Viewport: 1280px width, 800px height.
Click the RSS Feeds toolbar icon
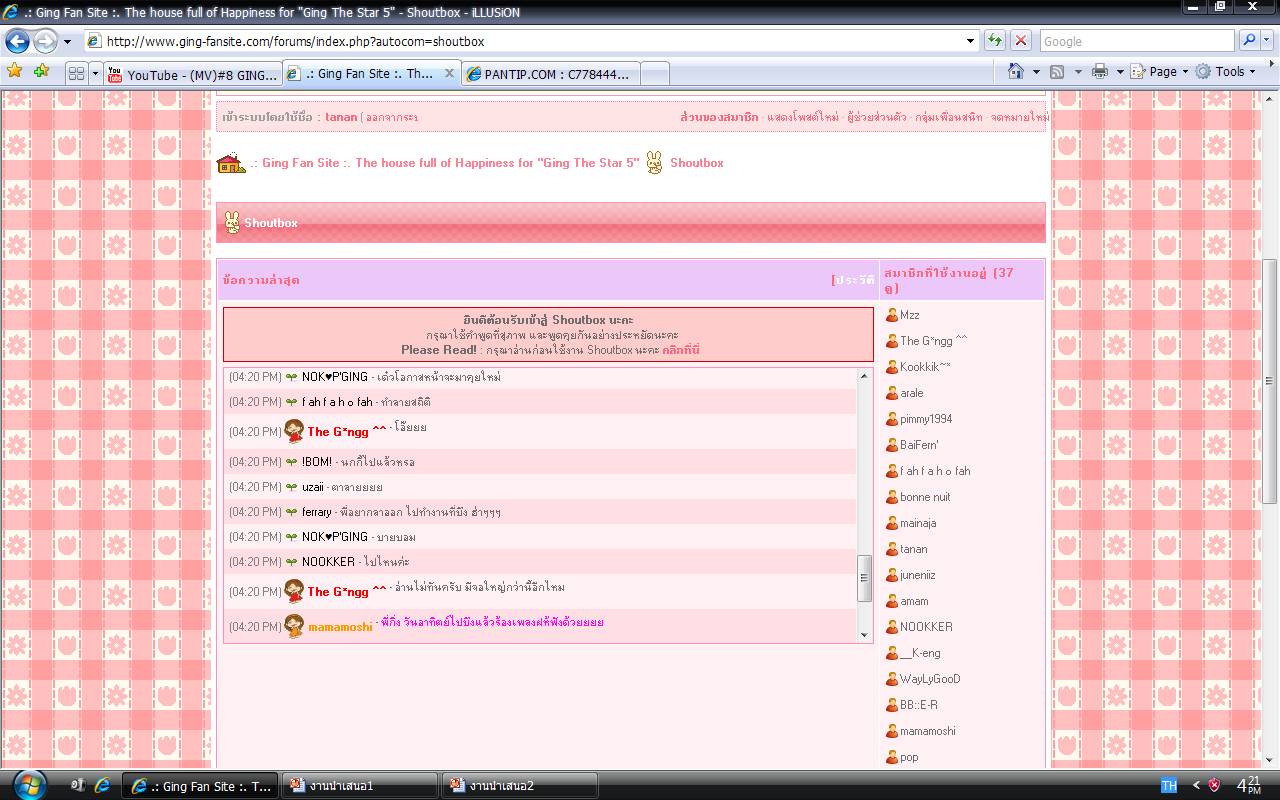click(x=1056, y=72)
